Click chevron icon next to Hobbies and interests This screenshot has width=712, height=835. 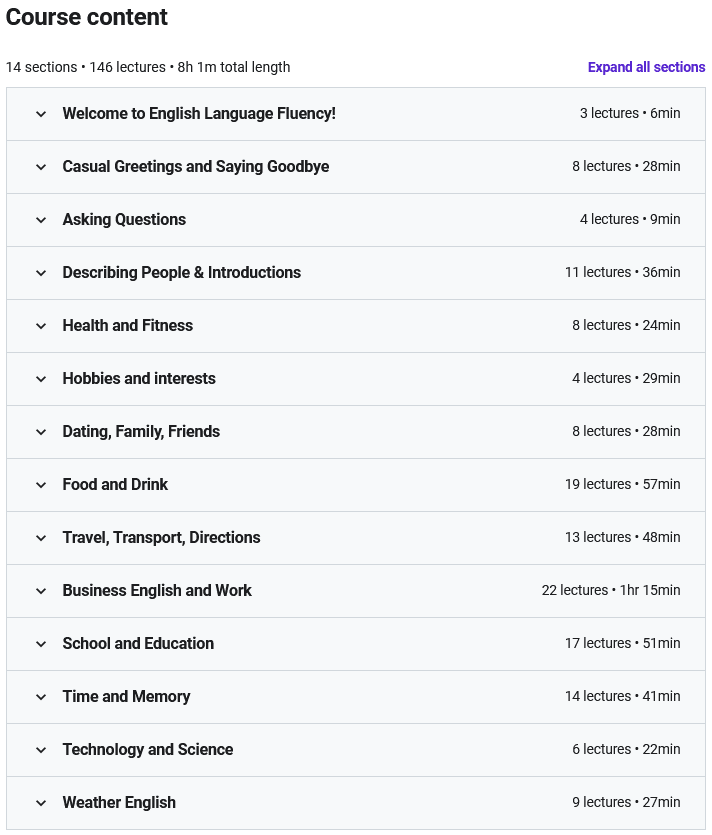[41, 379]
